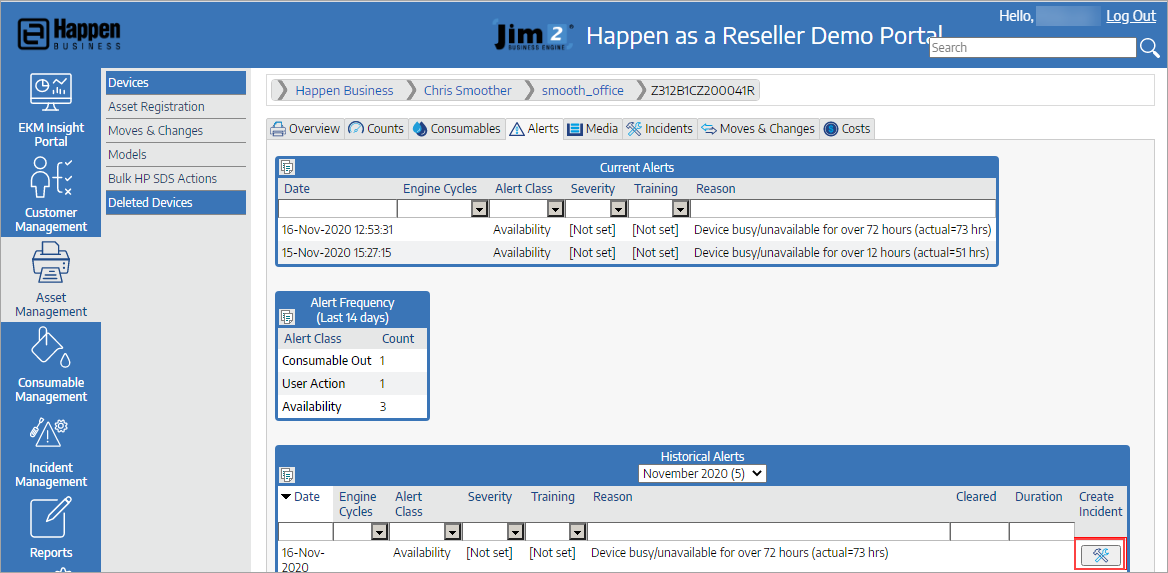The width and height of the screenshot is (1168, 573).
Task: Click the Historical Alerts Duration column header
Action: coord(1038,497)
